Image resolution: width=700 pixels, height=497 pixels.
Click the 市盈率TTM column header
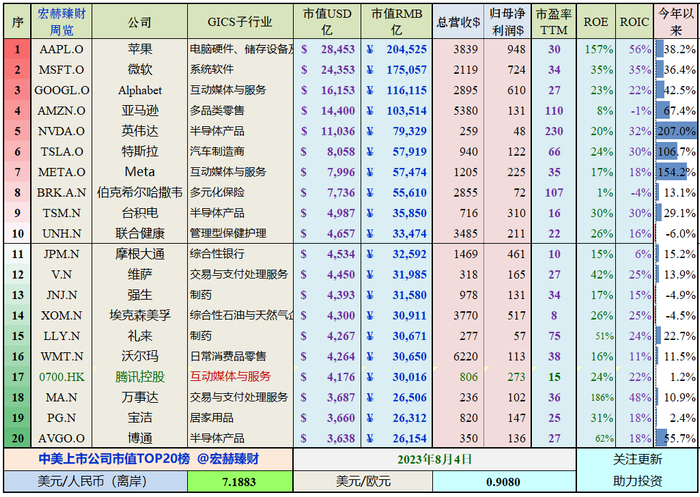pyautogui.click(x=554, y=22)
